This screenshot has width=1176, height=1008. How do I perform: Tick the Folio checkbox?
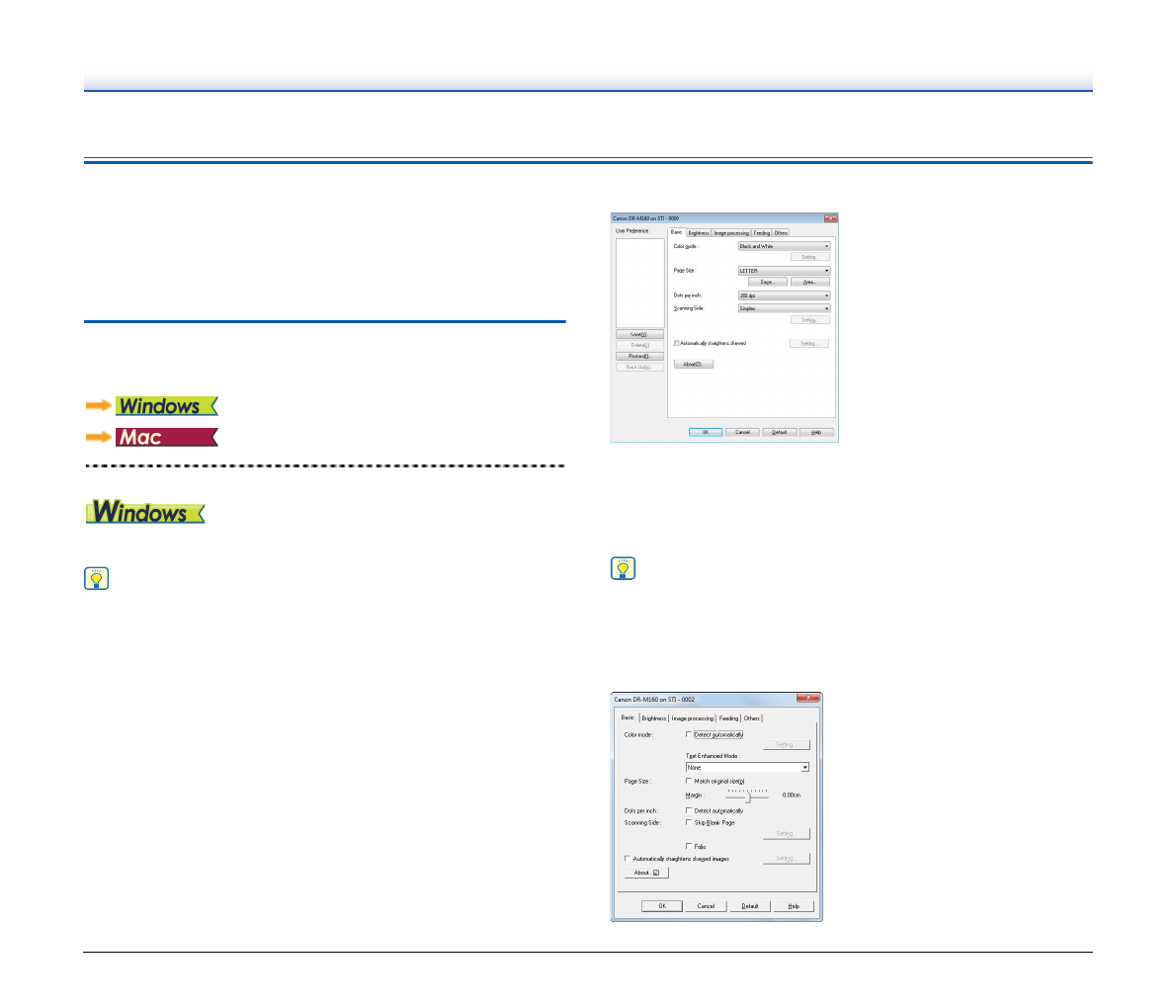tap(689, 846)
